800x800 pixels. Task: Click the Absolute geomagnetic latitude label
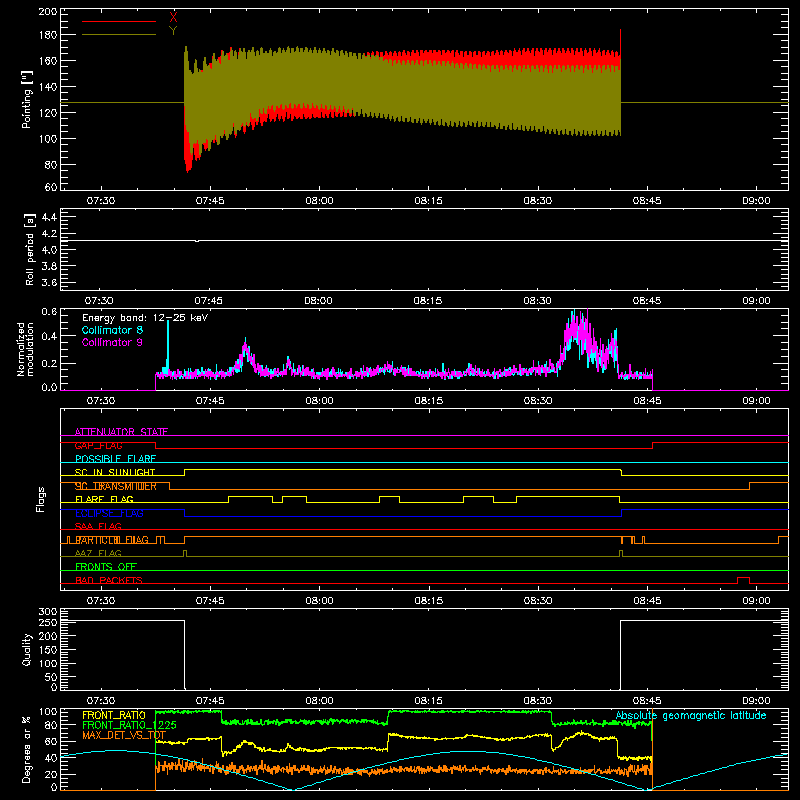tap(691, 715)
